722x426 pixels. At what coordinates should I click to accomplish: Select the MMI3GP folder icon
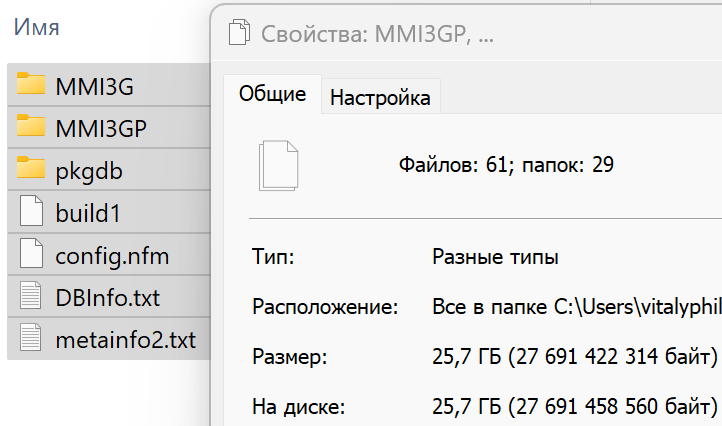31,125
